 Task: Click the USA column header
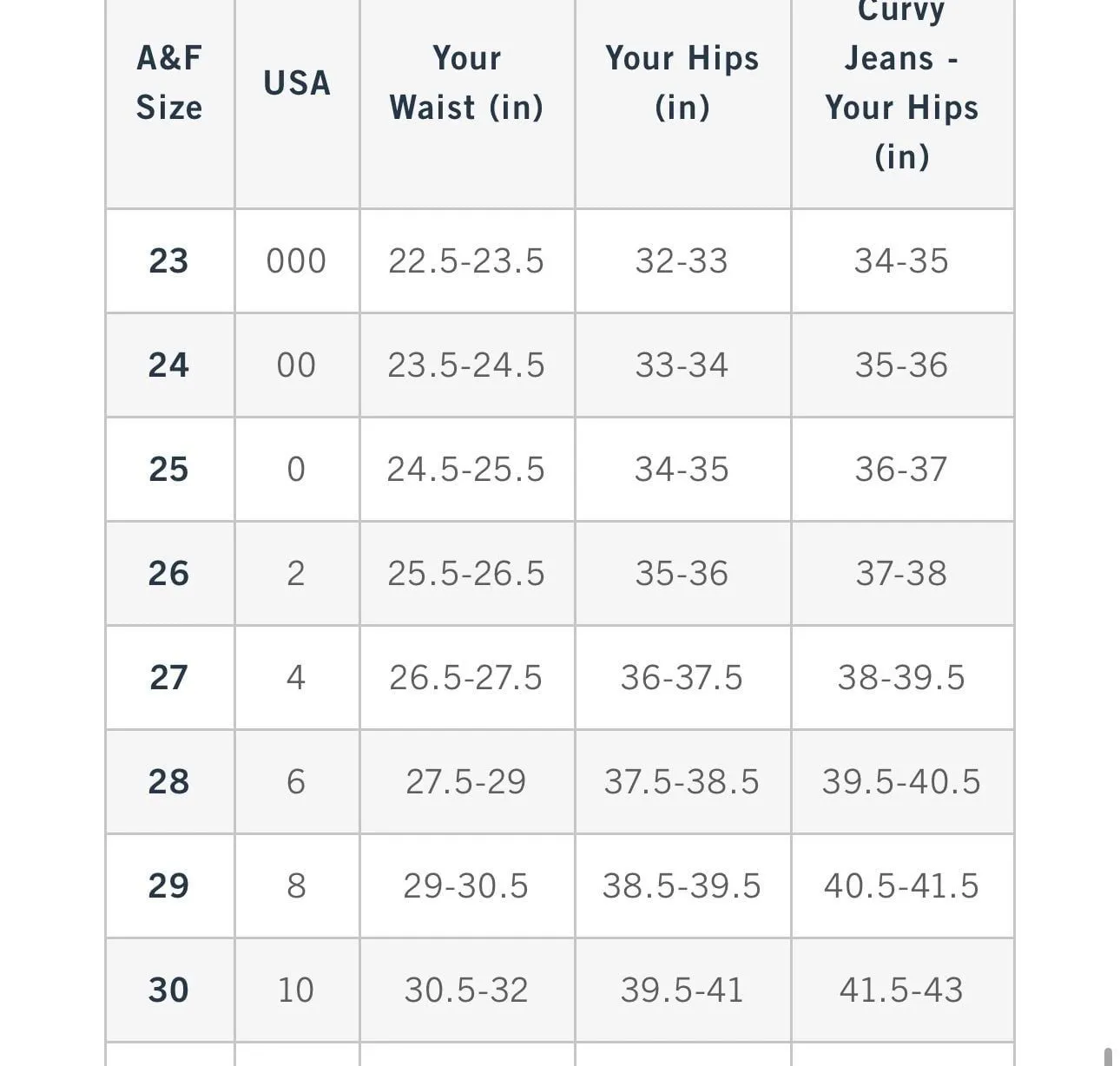(297, 83)
